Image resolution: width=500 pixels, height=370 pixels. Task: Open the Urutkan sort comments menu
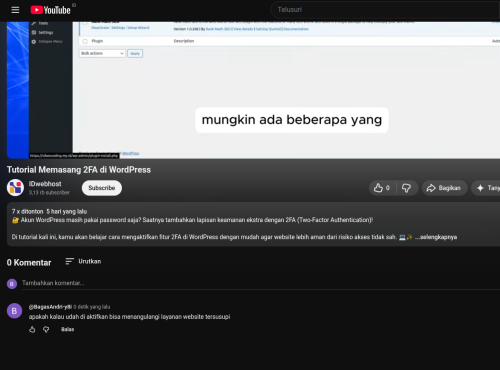[x=83, y=261]
